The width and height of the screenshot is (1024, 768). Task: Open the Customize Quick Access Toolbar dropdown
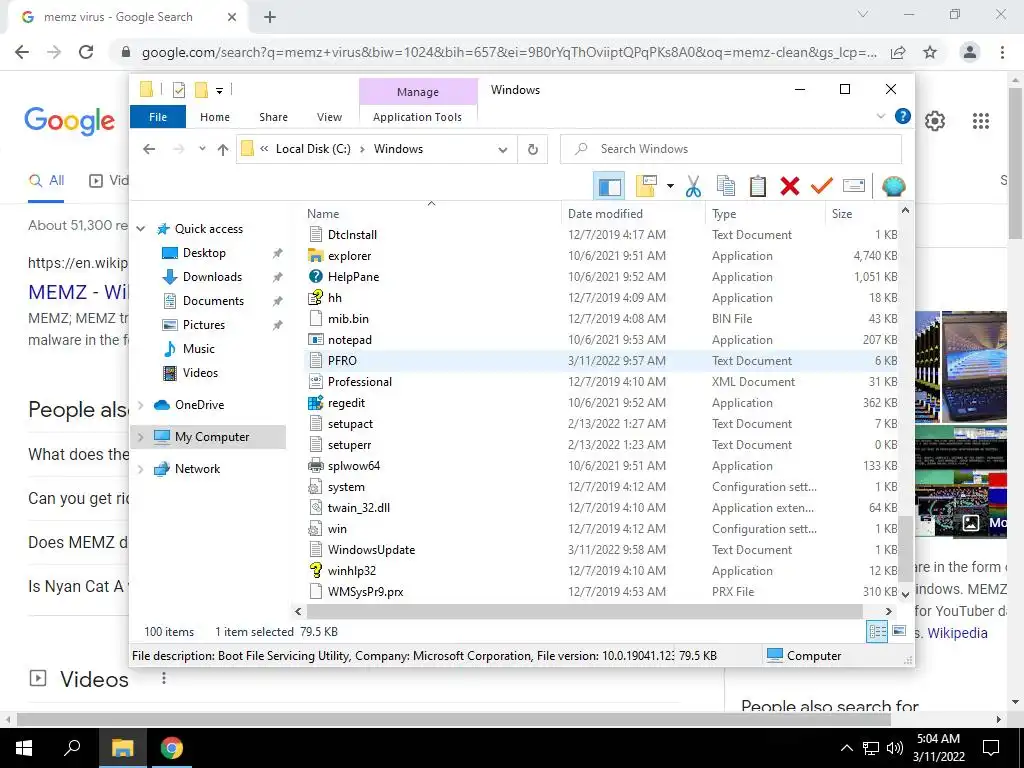(219, 91)
